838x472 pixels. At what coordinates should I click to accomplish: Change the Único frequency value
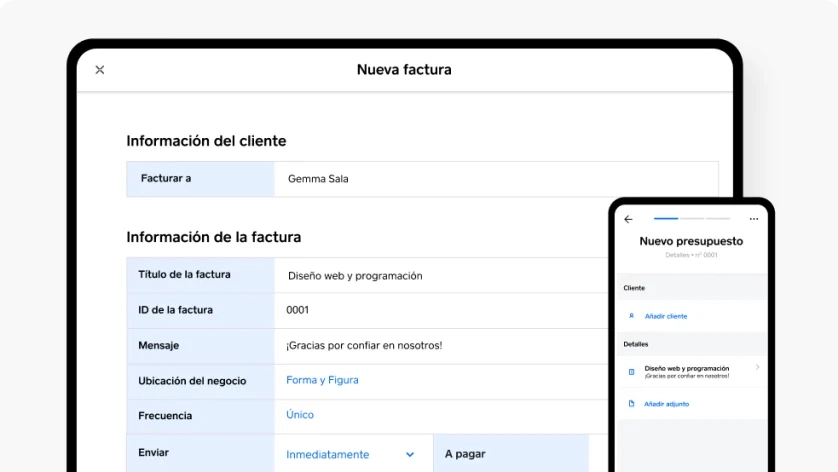coord(300,415)
